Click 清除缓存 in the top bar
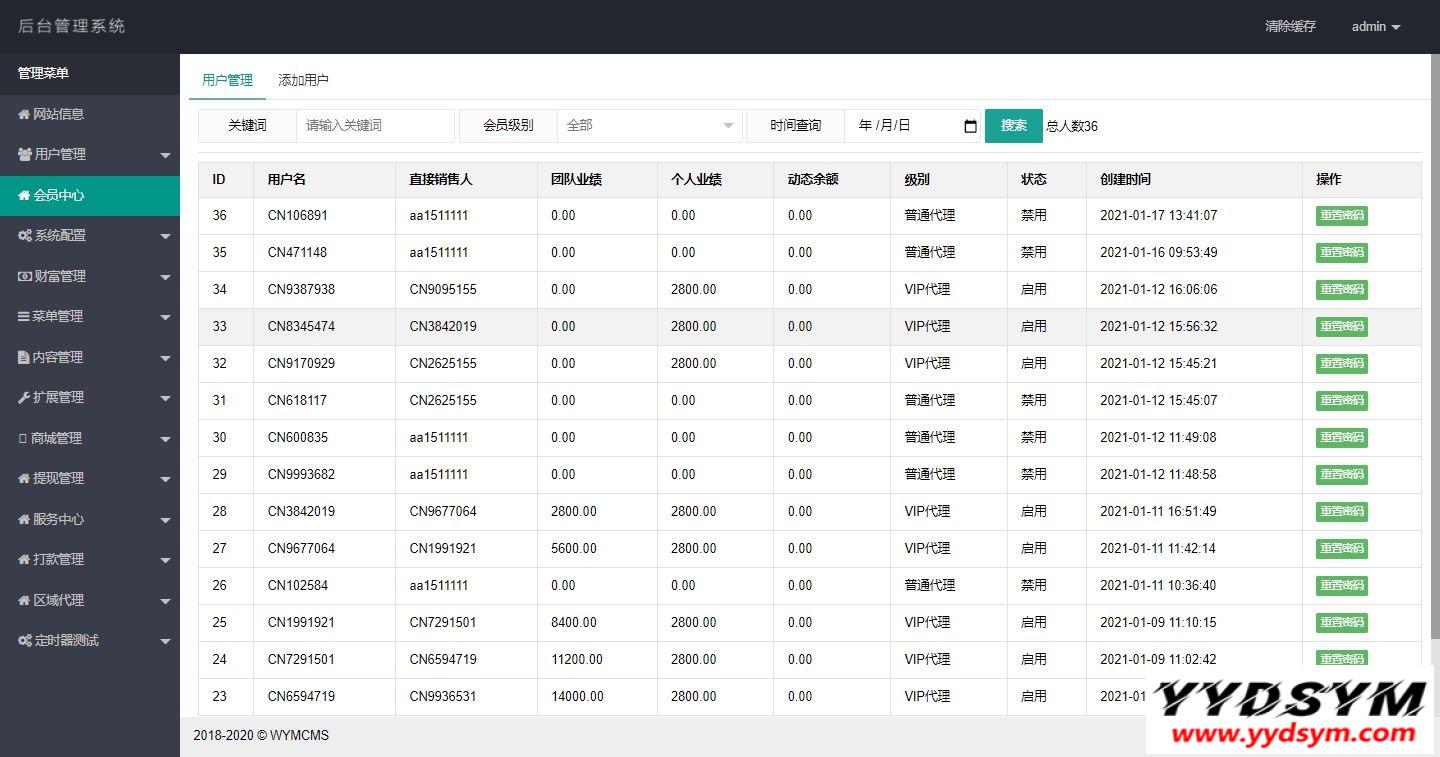This screenshot has width=1440, height=757. 1289,27
